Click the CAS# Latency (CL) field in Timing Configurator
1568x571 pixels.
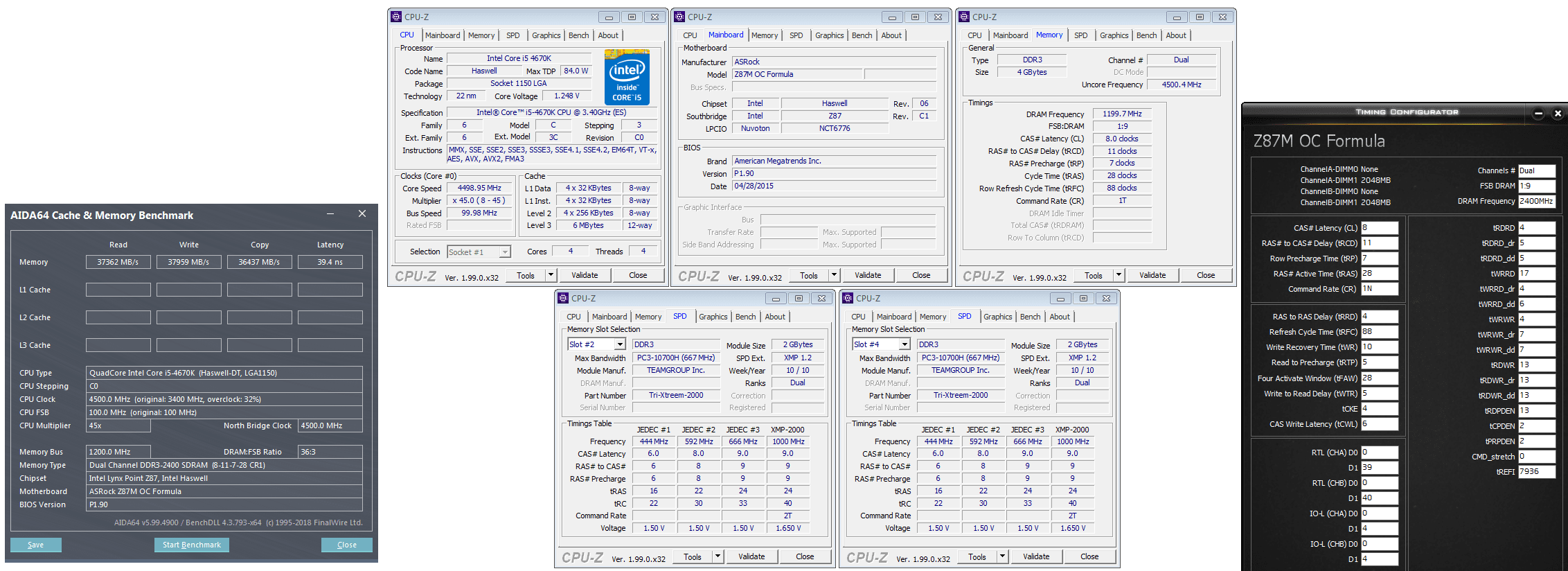1380,228
